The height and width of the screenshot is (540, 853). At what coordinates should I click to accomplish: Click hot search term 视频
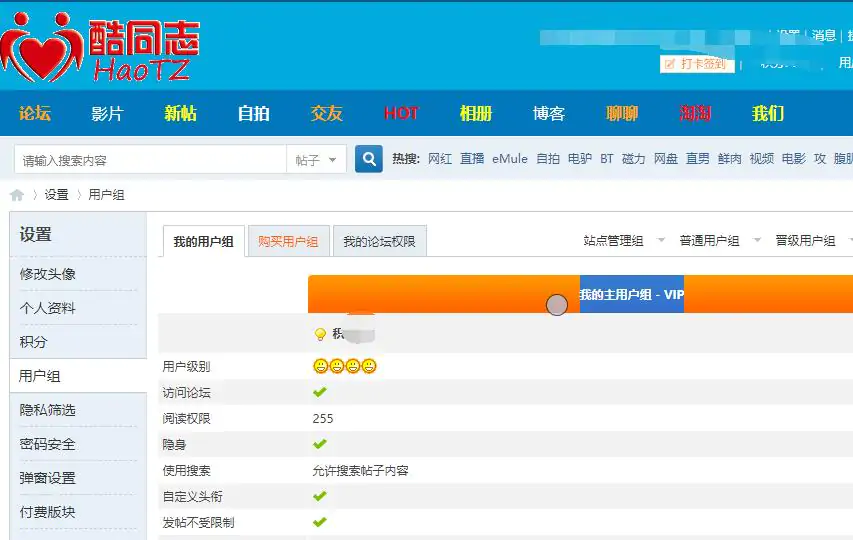pyautogui.click(x=762, y=159)
